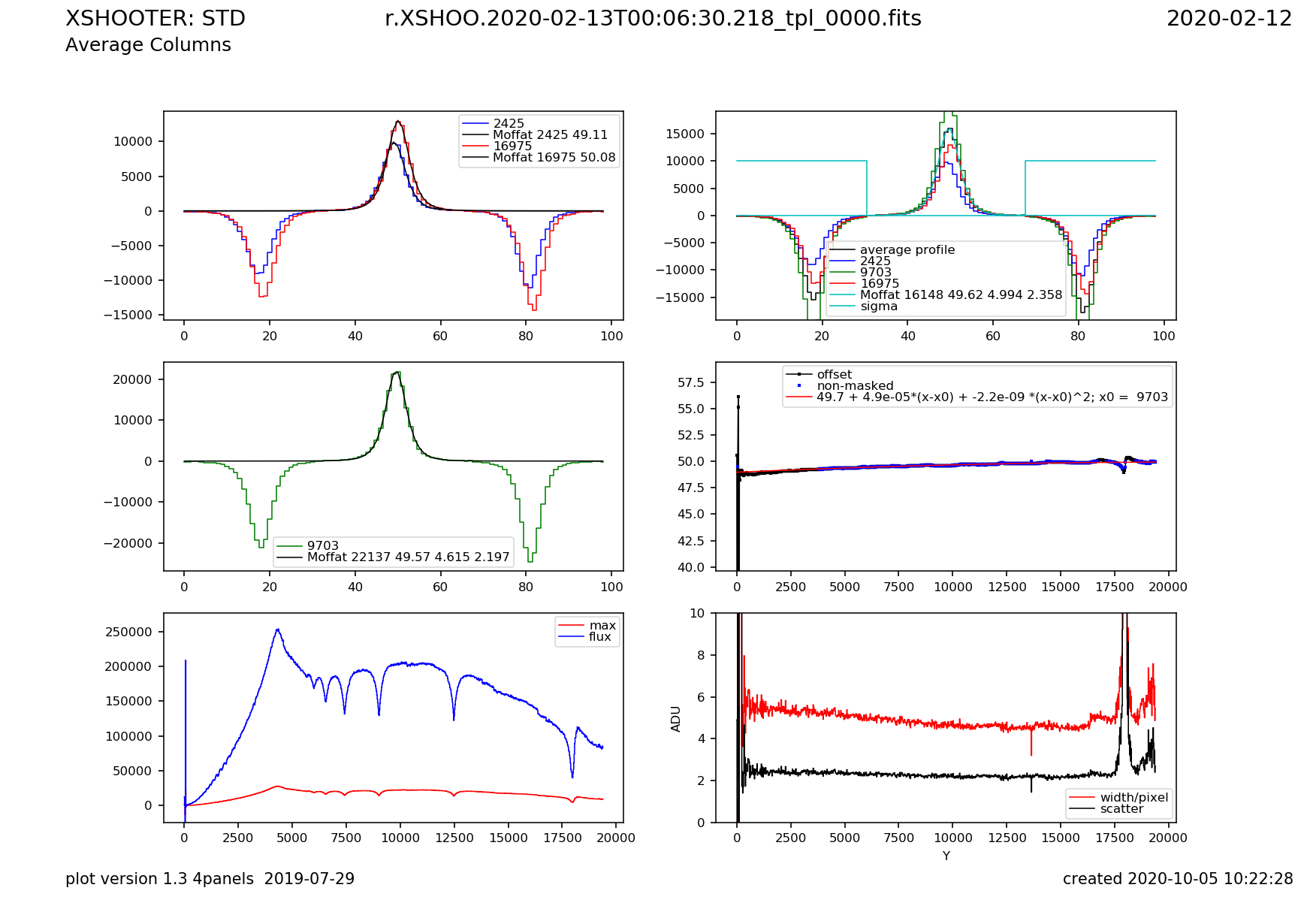Select the "Moffat 16148 49.62 4.994 2.358" legend entry
Screen dimensions: 1307x924
[x=961, y=295]
